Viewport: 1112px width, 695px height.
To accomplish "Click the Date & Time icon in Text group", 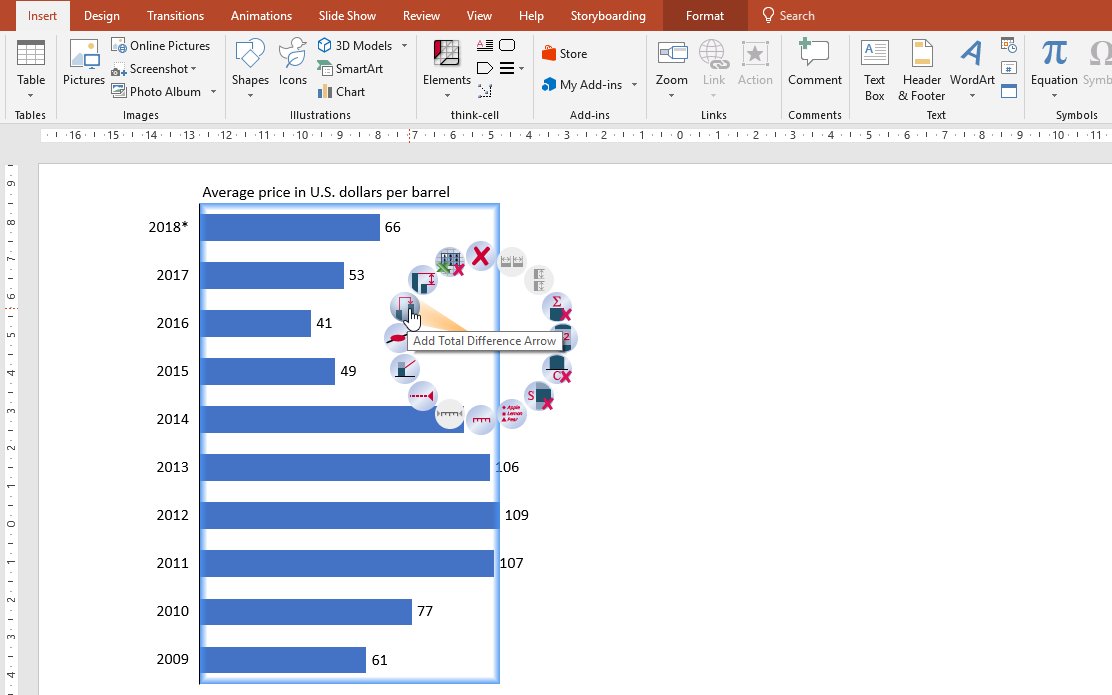I will pos(1009,45).
